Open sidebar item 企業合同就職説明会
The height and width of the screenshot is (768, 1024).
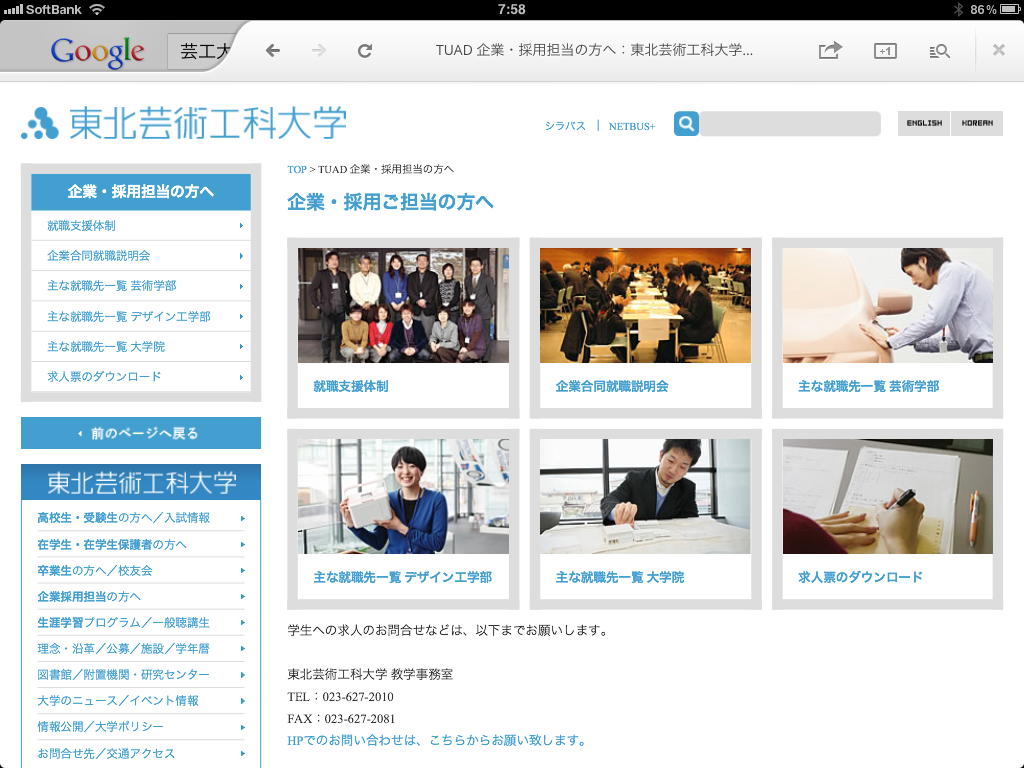[x=141, y=255]
